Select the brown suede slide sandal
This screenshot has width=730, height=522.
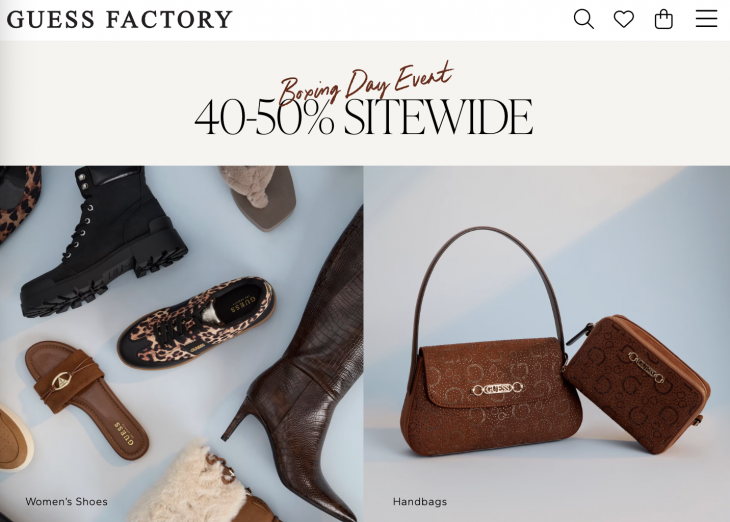[x=87, y=400]
